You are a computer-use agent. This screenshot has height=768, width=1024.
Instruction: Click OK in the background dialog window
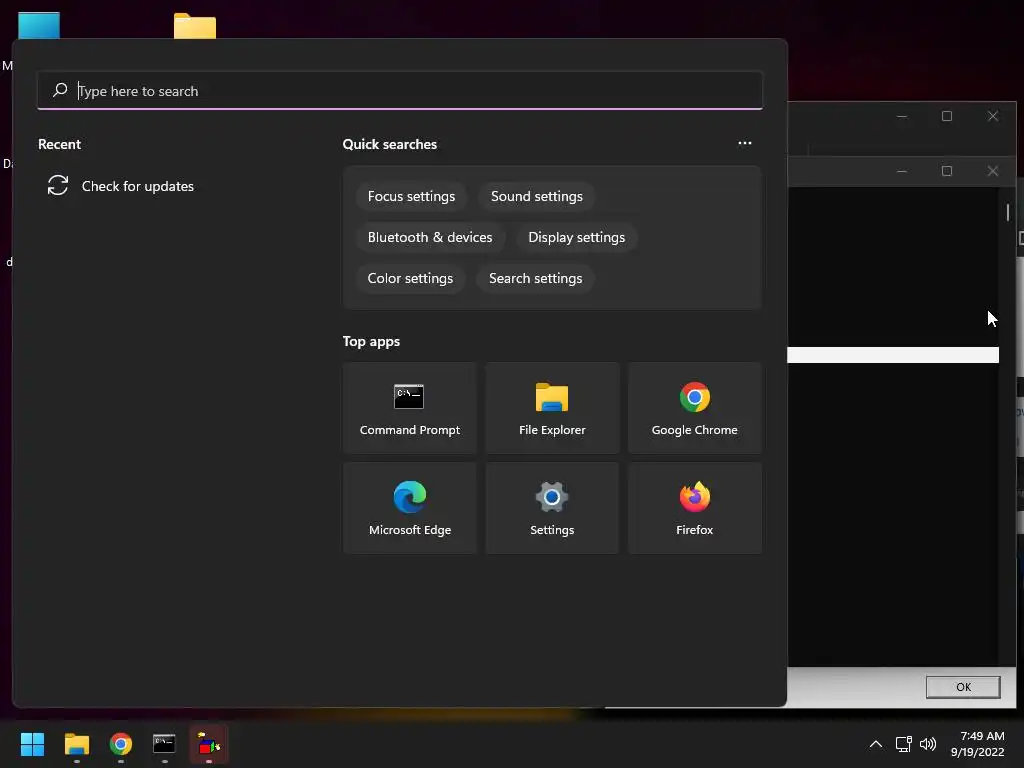tap(963, 687)
